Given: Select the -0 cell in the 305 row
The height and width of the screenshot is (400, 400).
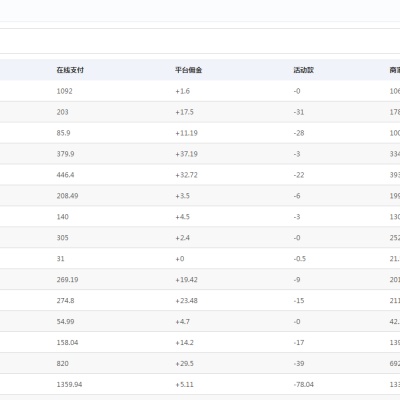Looking at the screenshot, I should [297, 238].
